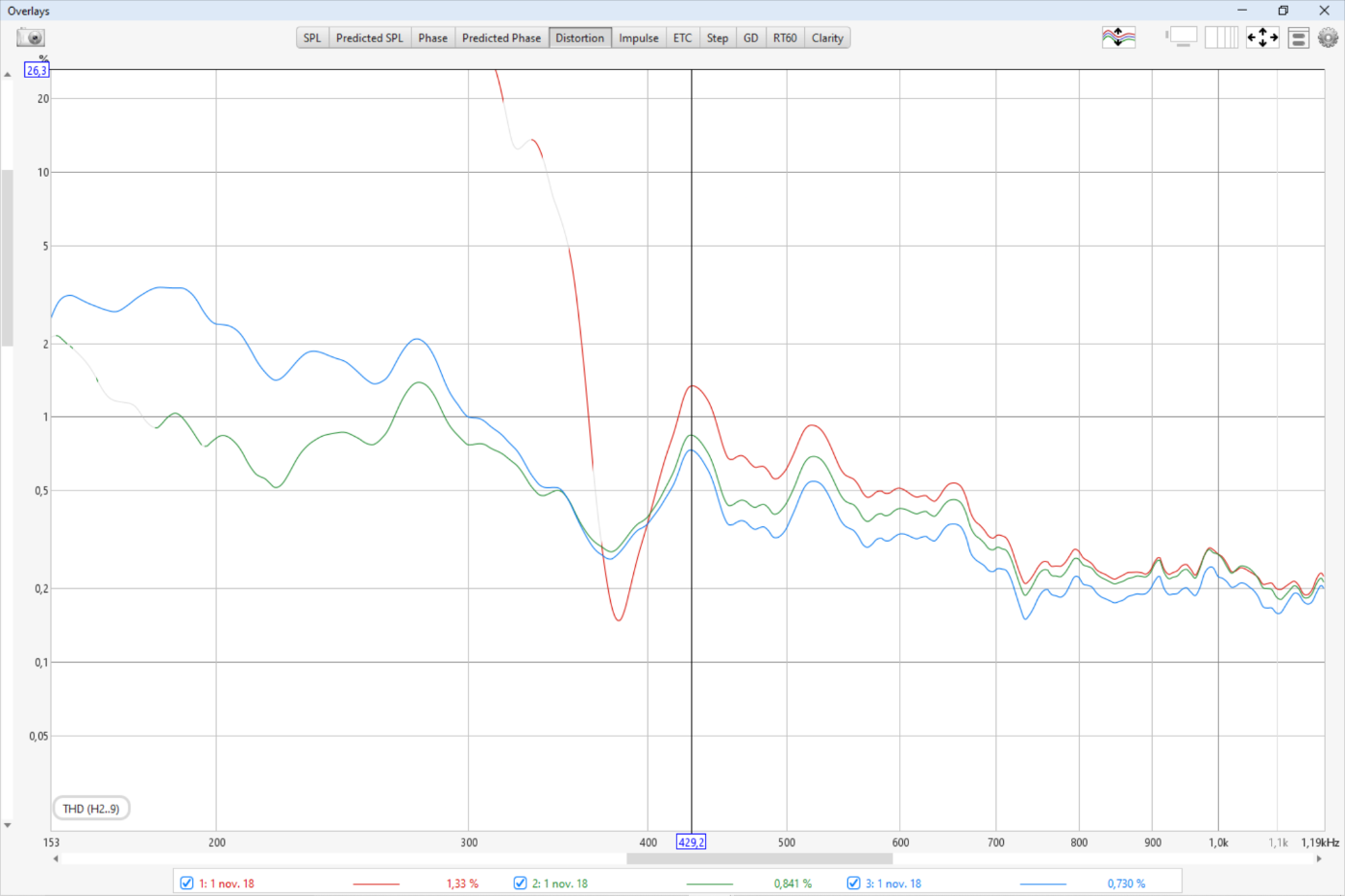This screenshot has height=896, width=1345.
Task: Capture graph image with camera icon
Action: (x=31, y=37)
